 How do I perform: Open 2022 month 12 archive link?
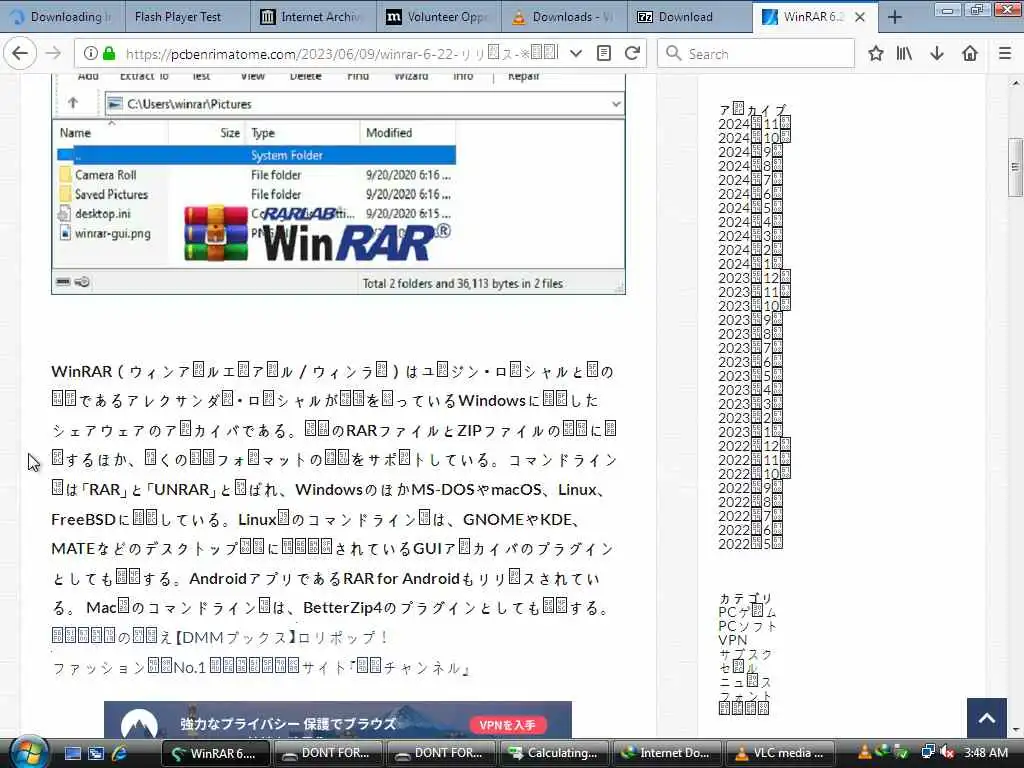(x=754, y=446)
